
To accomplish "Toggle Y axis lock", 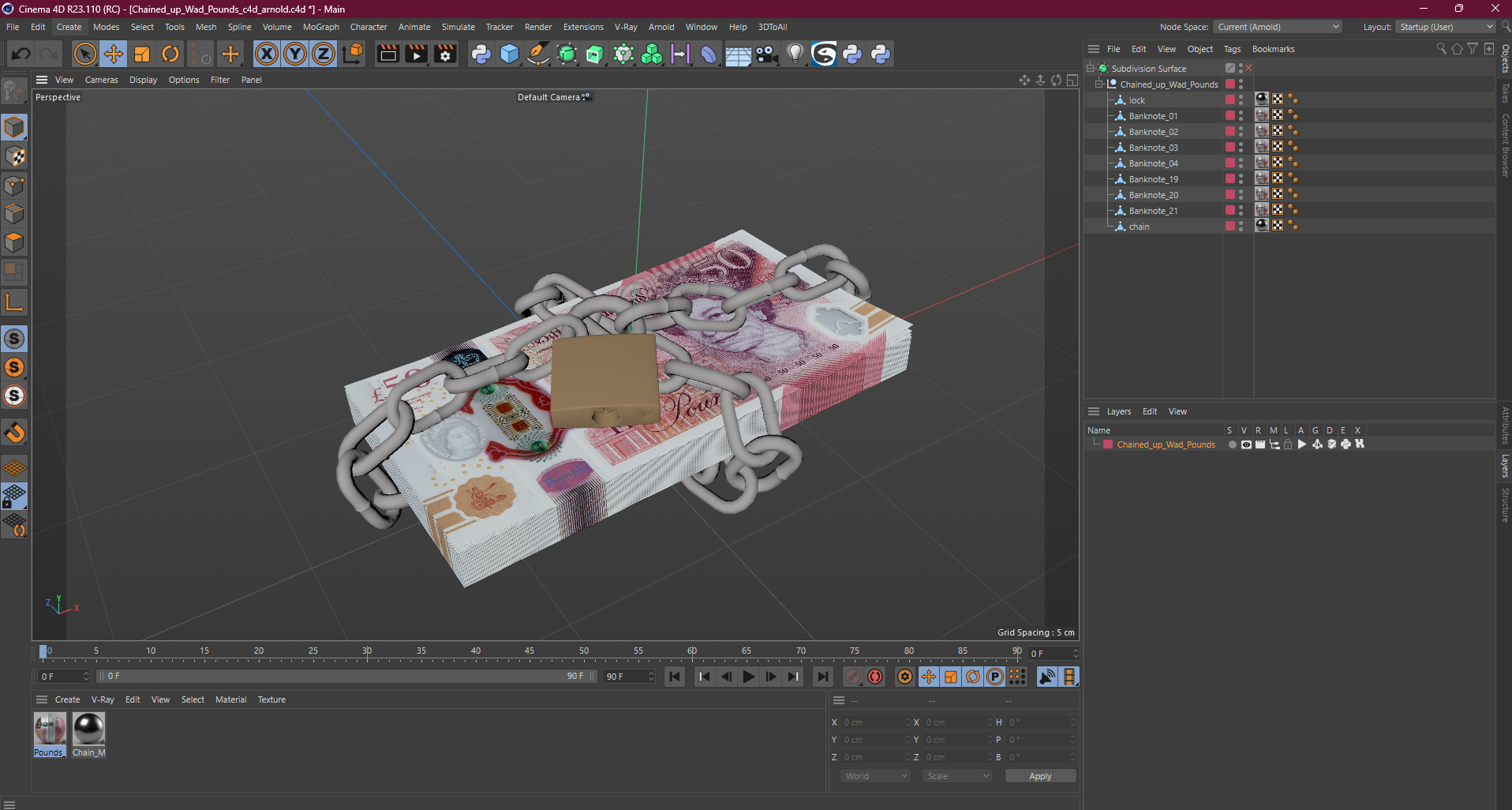I will (295, 54).
